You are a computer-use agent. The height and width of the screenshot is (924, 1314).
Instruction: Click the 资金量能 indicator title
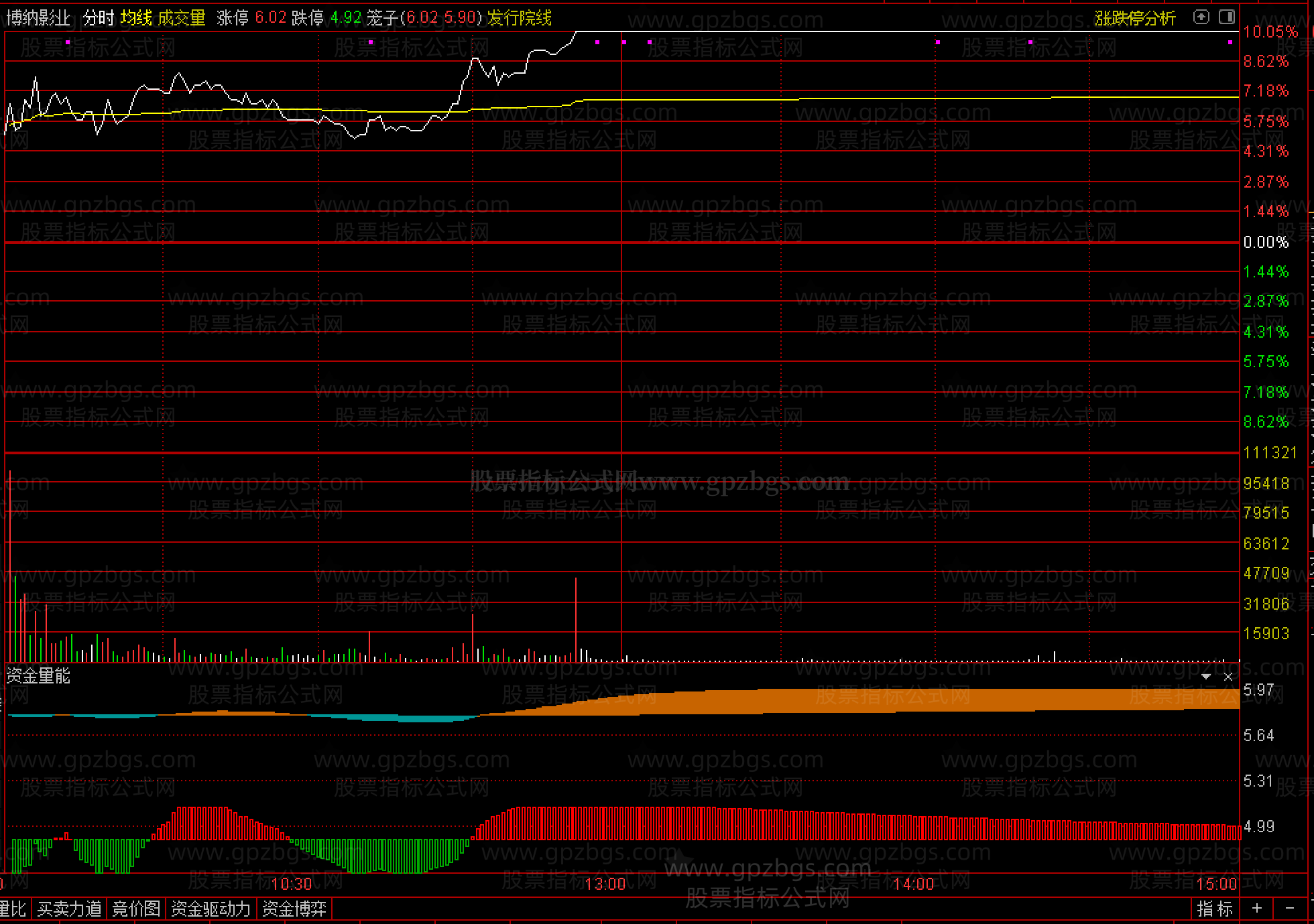tap(38, 676)
